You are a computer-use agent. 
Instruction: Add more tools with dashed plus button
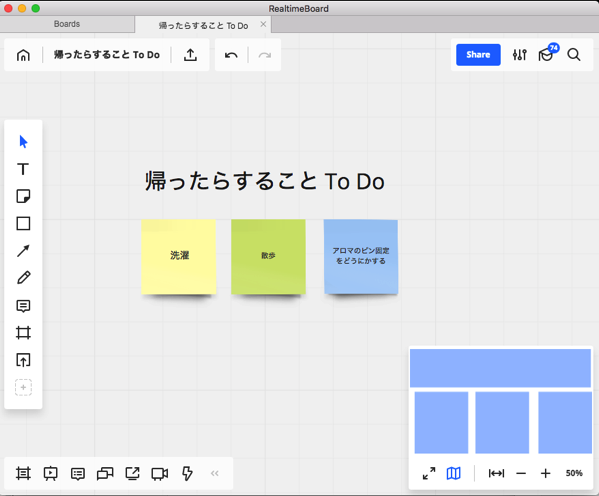23,387
